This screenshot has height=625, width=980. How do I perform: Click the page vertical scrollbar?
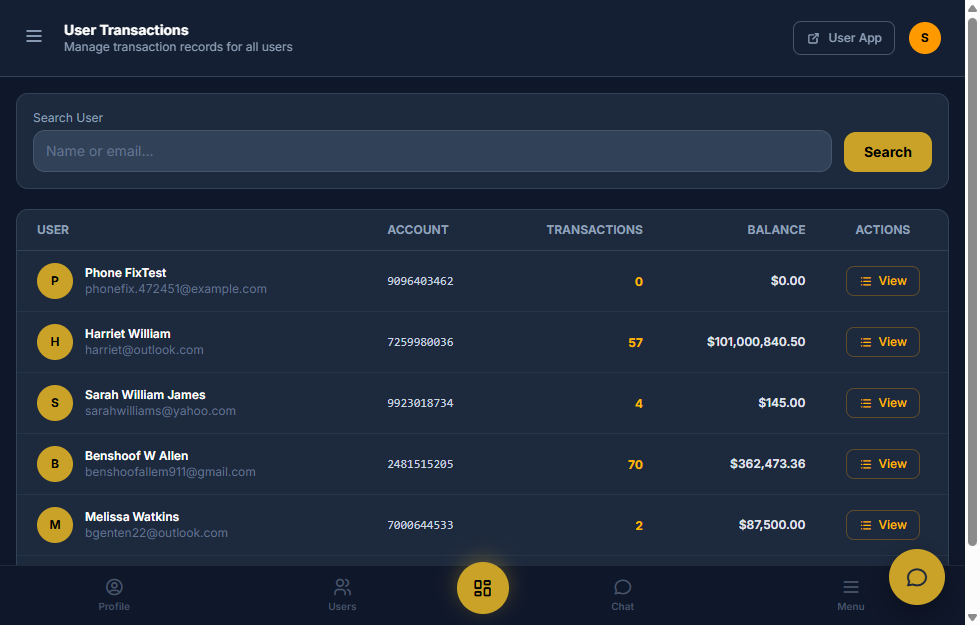click(x=972, y=281)
